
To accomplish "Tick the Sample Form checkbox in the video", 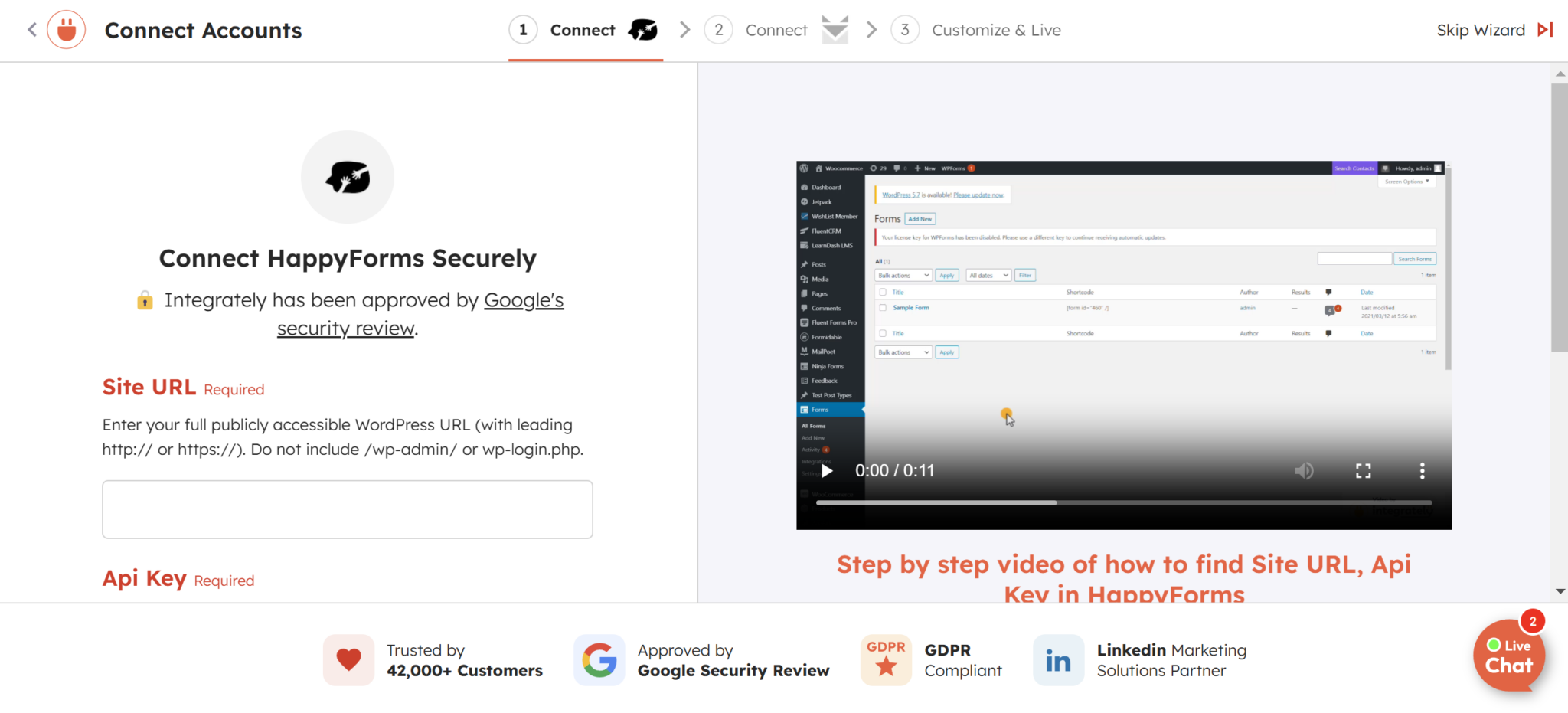I will (883, 308).
